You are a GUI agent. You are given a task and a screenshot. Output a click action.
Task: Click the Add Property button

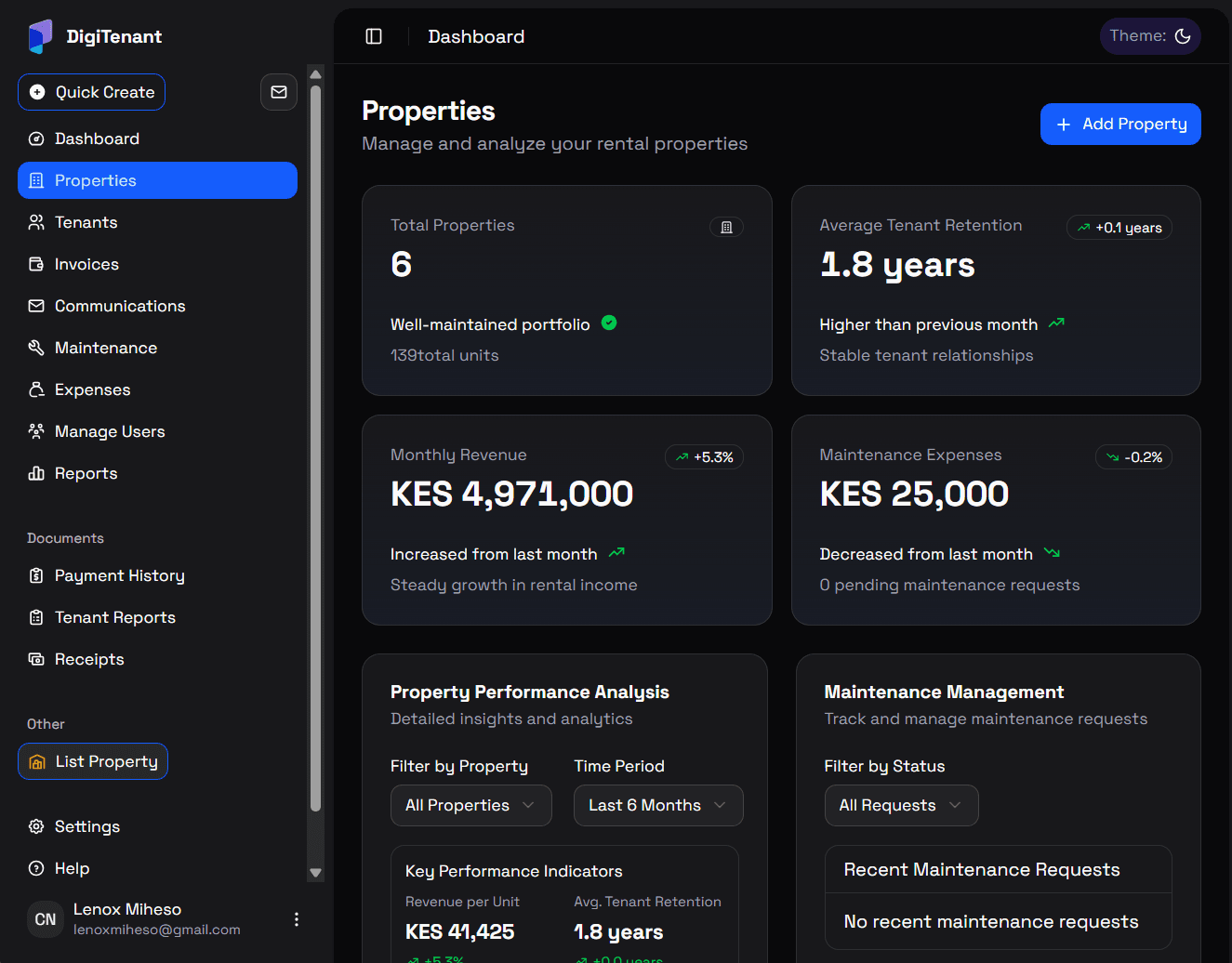point(1120,124)
